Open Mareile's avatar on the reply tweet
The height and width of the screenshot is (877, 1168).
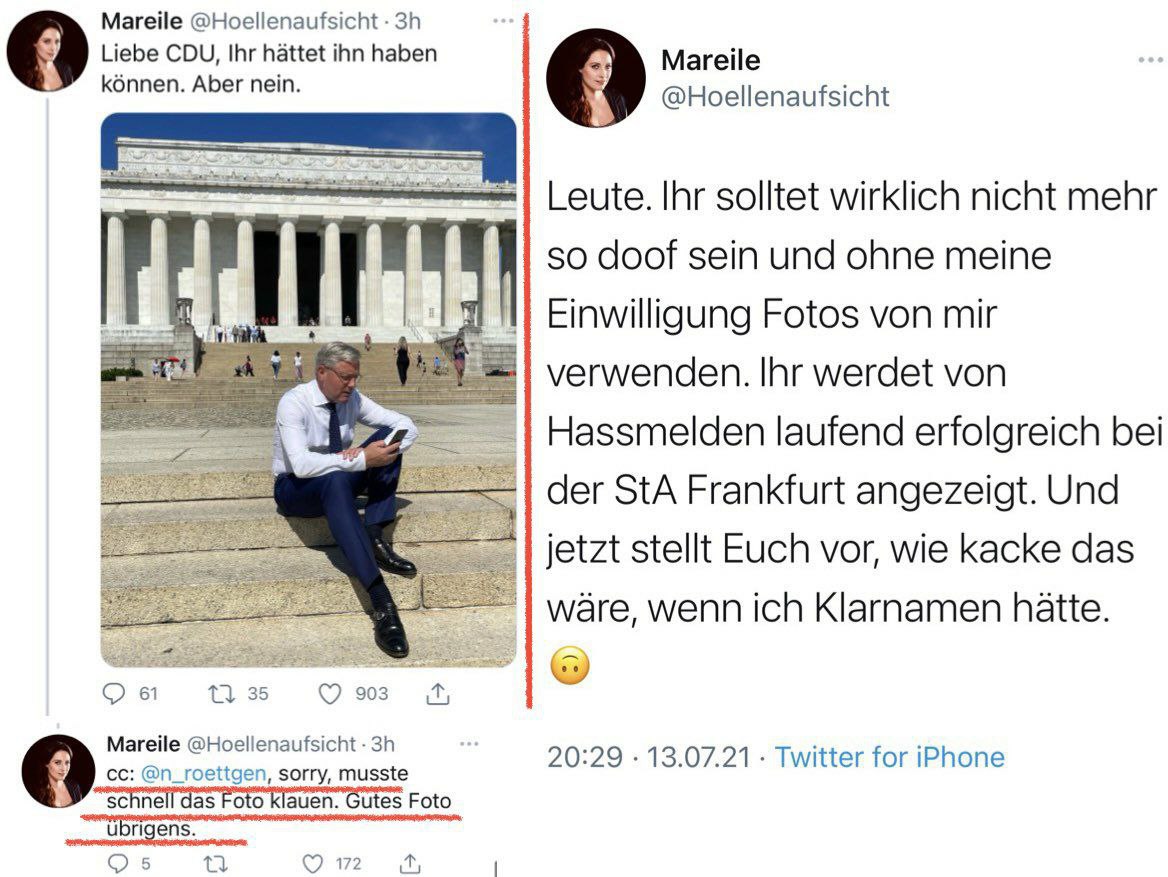(58, 771)
